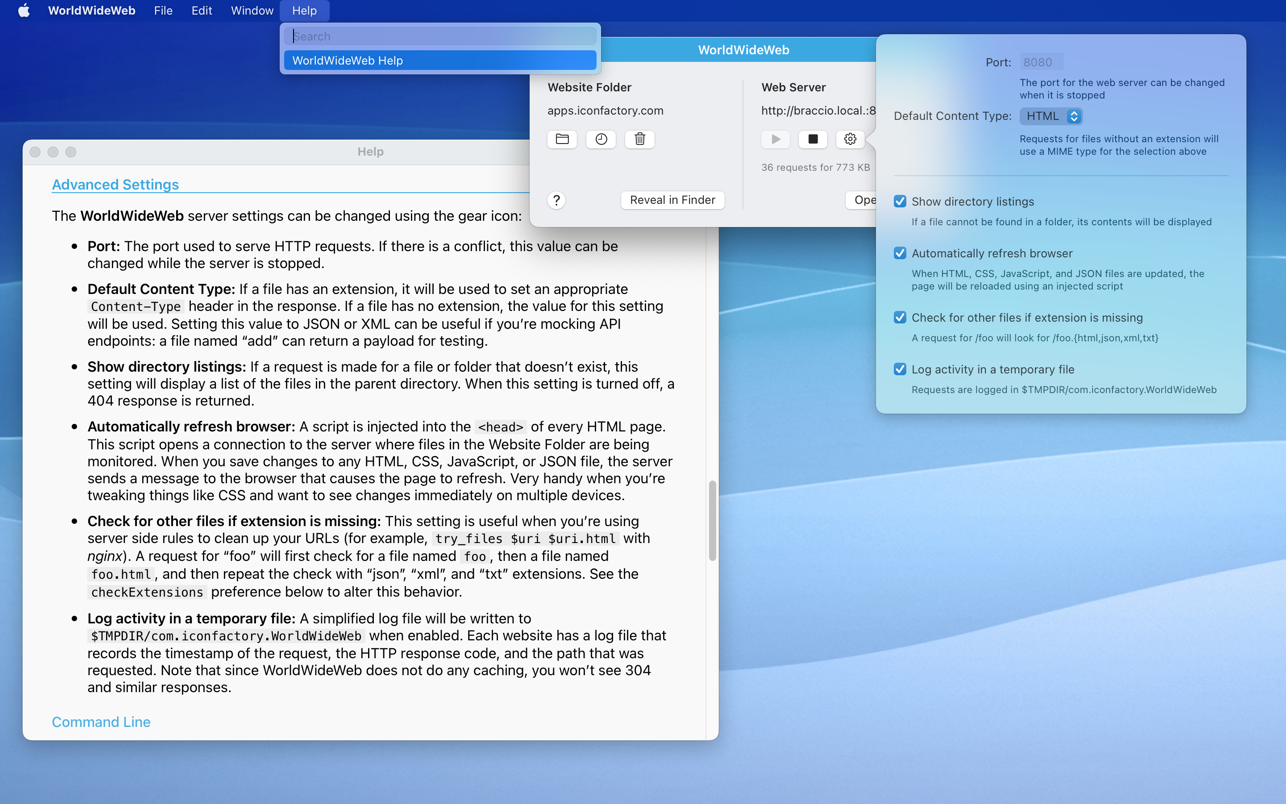Open the Apple menu

[x=23, y=11]
